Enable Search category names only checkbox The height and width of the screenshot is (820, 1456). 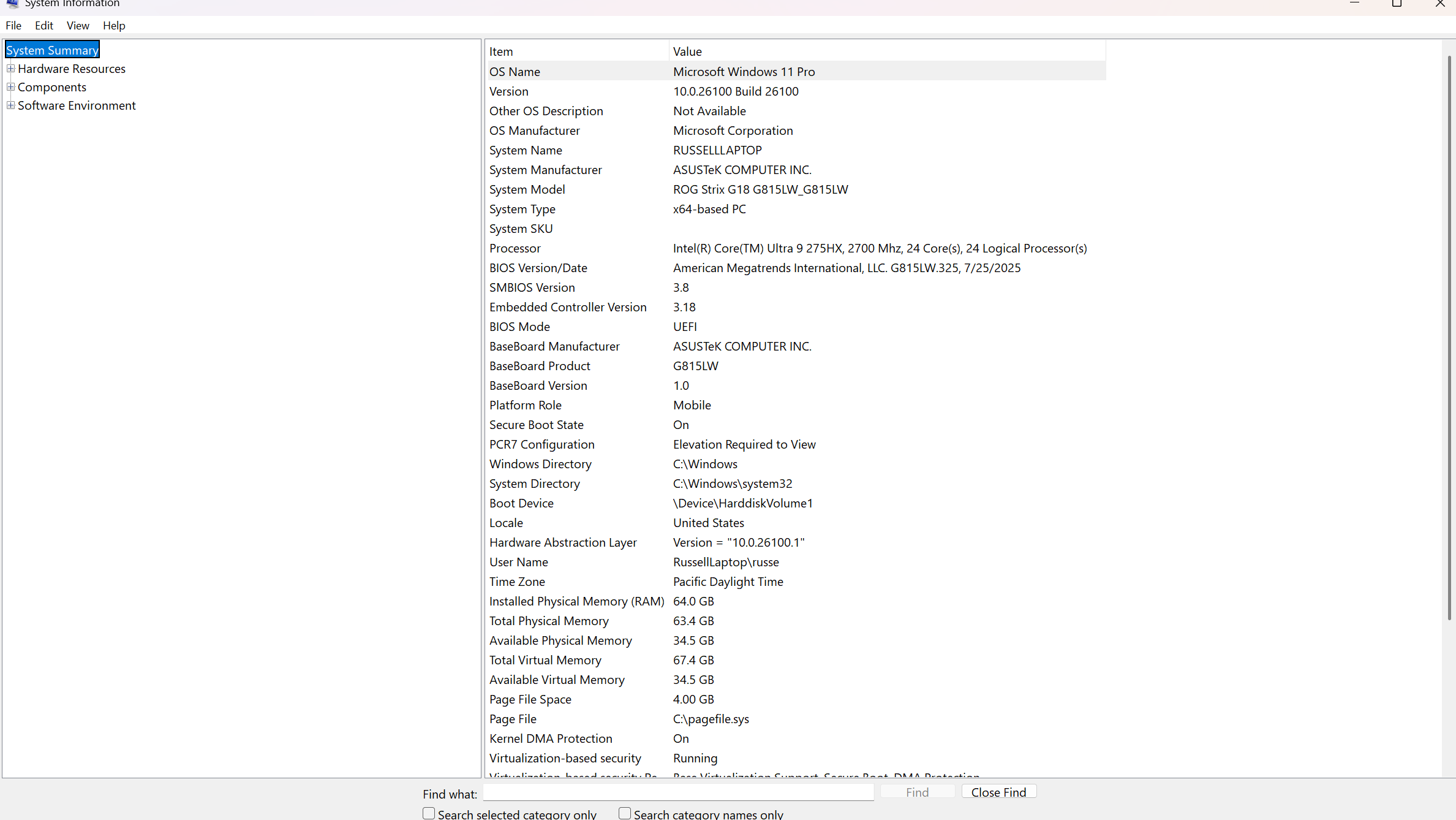pyautogui.click(x=625, y=813)
